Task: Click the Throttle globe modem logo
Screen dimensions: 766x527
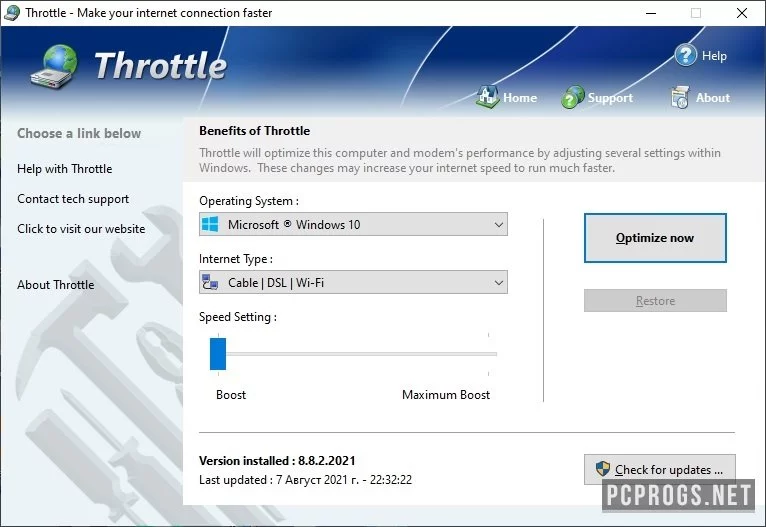Action: [x=54, y=66]
